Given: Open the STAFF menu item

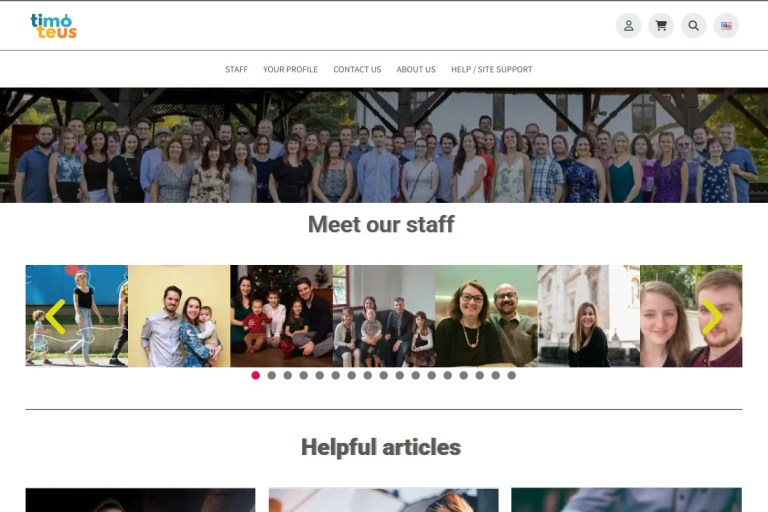Looking at the screenshot, I should (x=236, y=70).
